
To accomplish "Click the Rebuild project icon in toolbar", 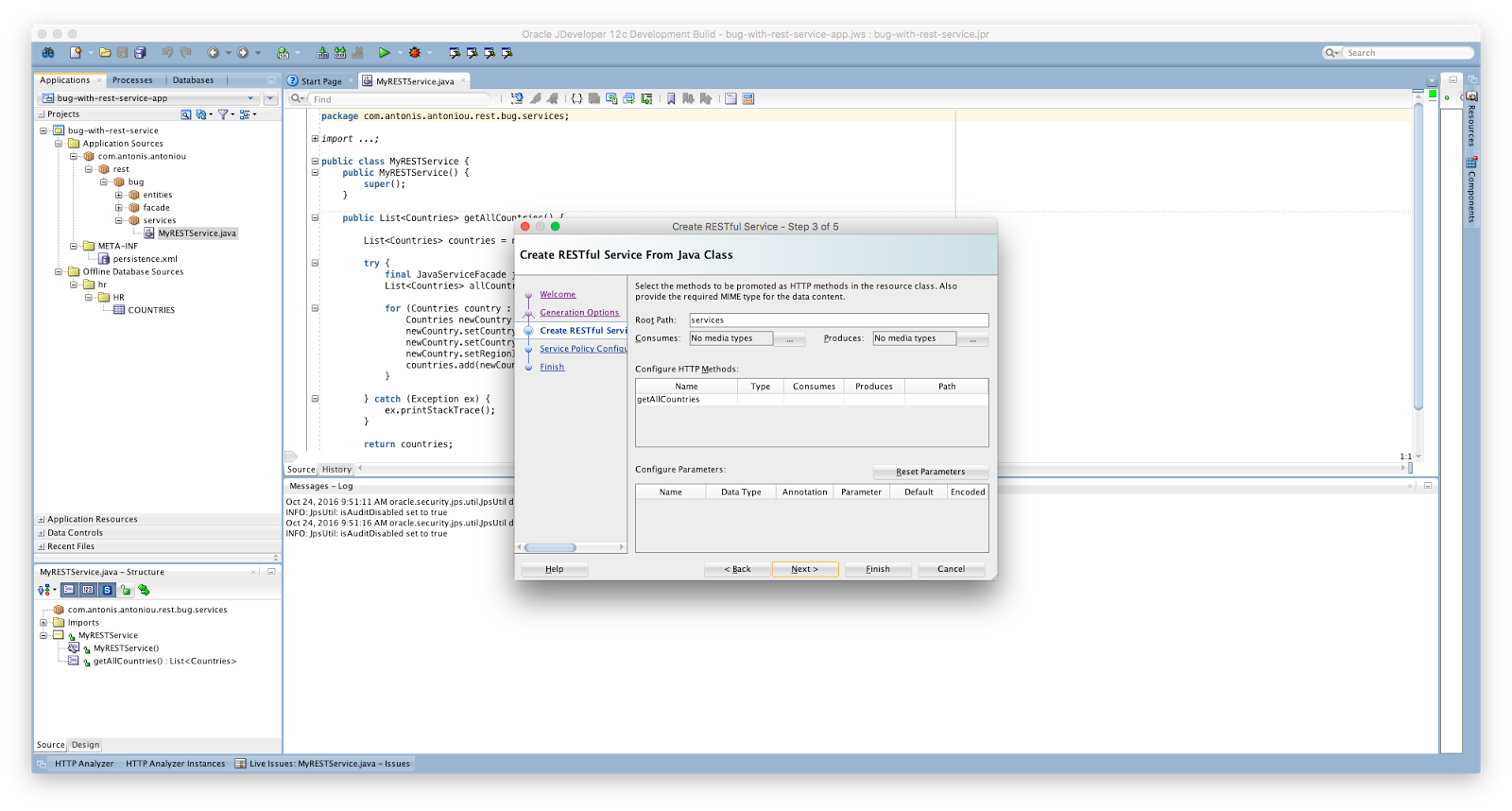I will click(340, 53).
